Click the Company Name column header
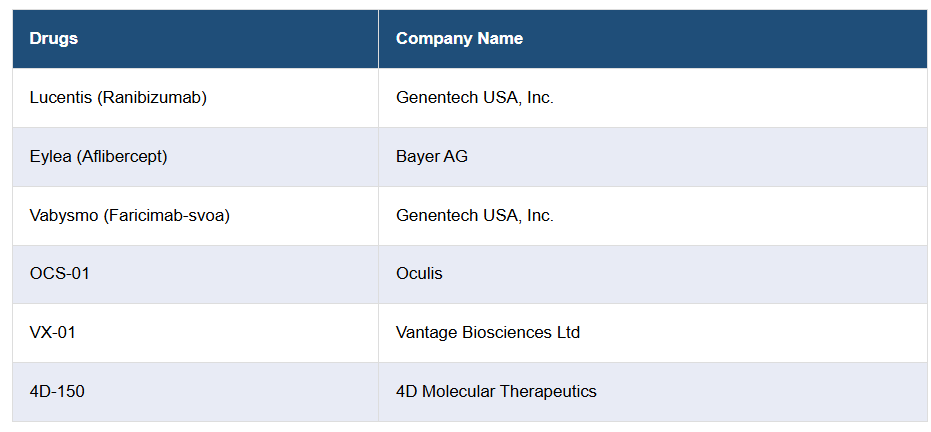 (x=459, y=39)
